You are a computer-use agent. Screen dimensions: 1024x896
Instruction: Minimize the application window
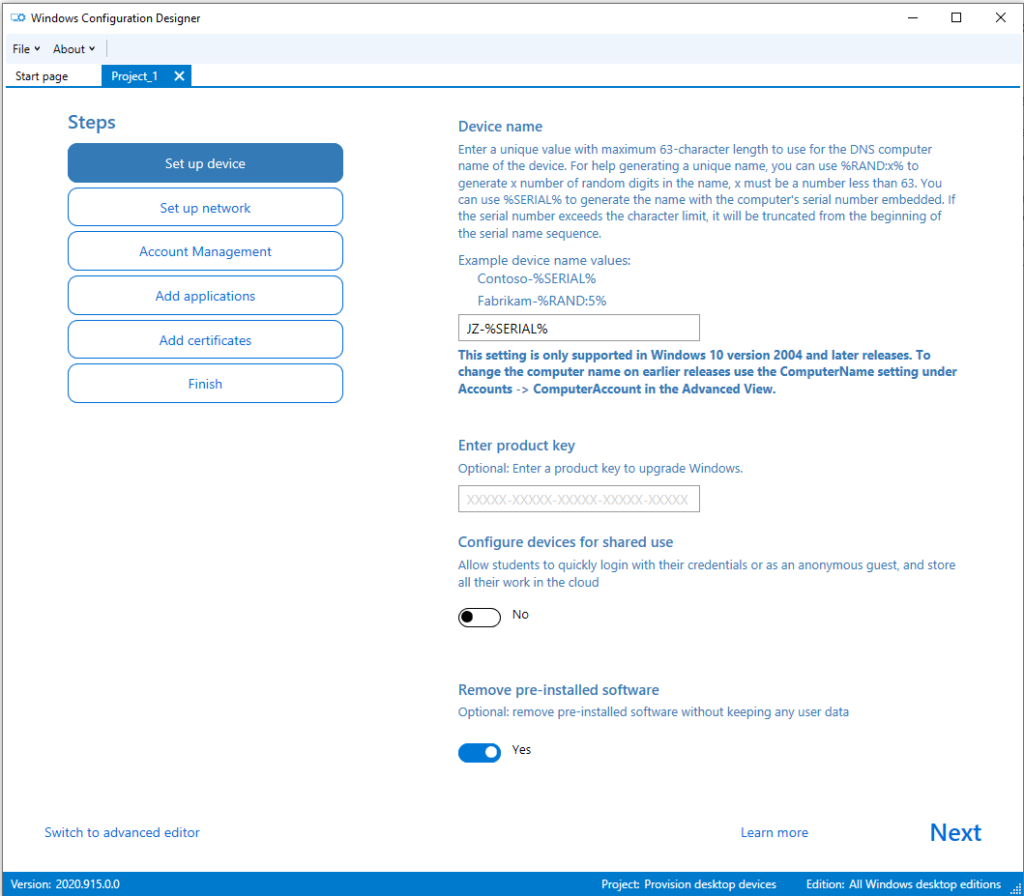pyautogui.click(x=911, y=17)
